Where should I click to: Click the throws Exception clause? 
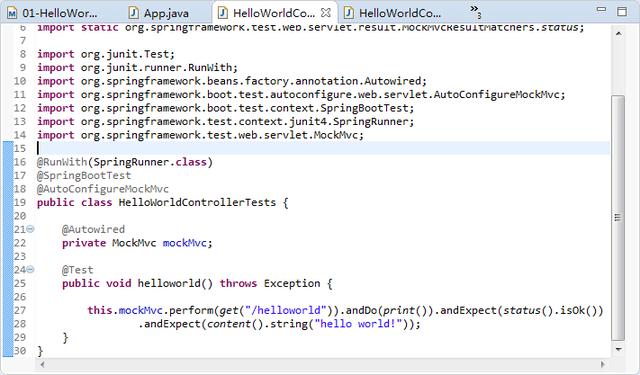(x=270, y=283)
